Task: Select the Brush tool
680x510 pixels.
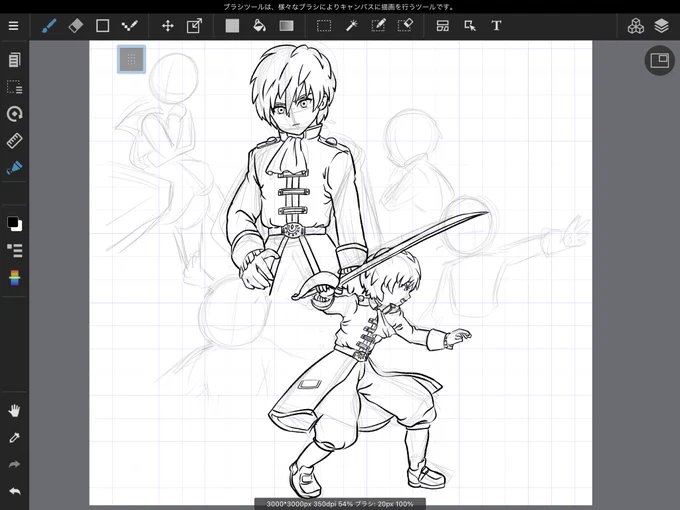Action: pos(49,26)
